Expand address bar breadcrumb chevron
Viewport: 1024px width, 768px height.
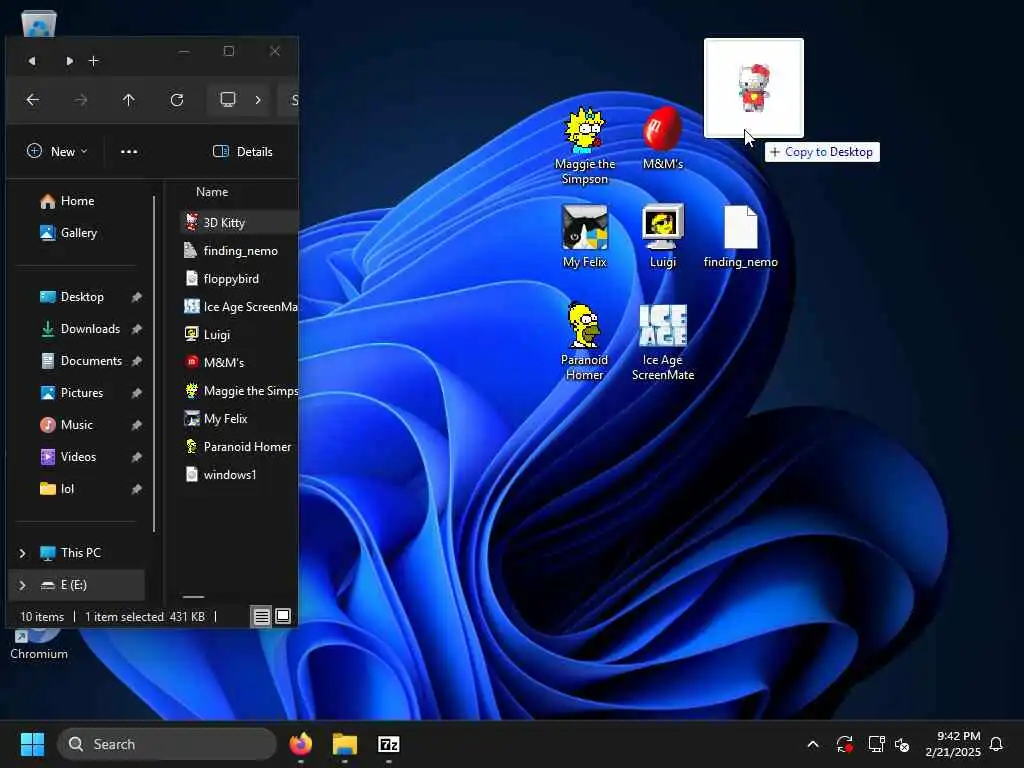[x=258, y=100]
